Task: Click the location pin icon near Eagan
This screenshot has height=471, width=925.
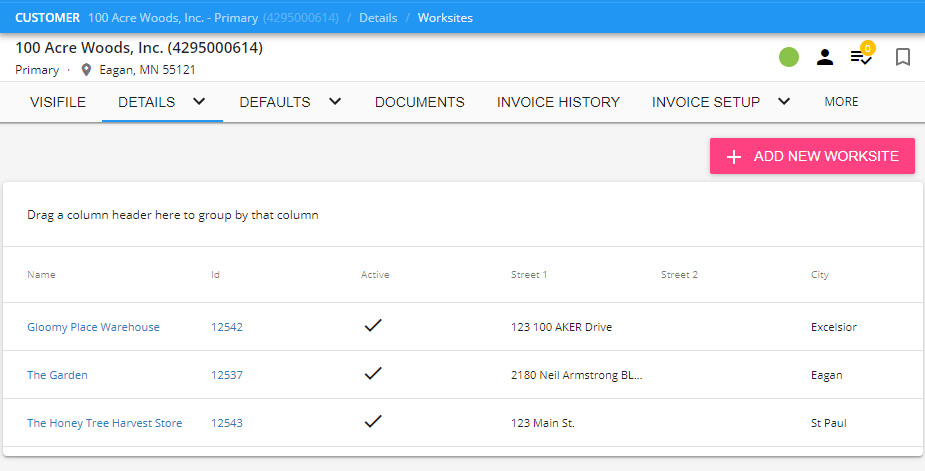Action: point(86,70)
